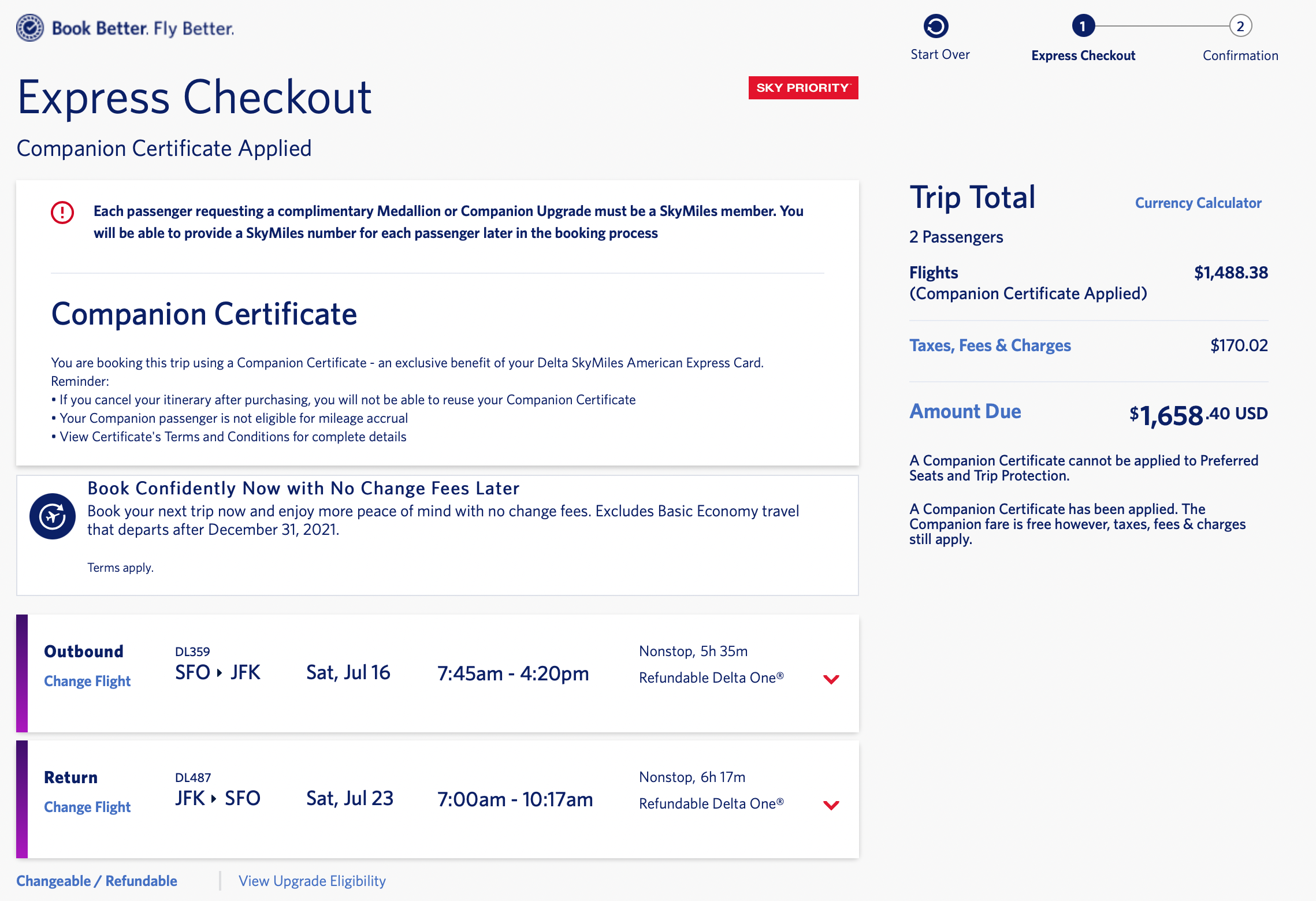1316x901 pixels.
Task: Open View Upgrade Eligibility
Action: click(312, 881)
